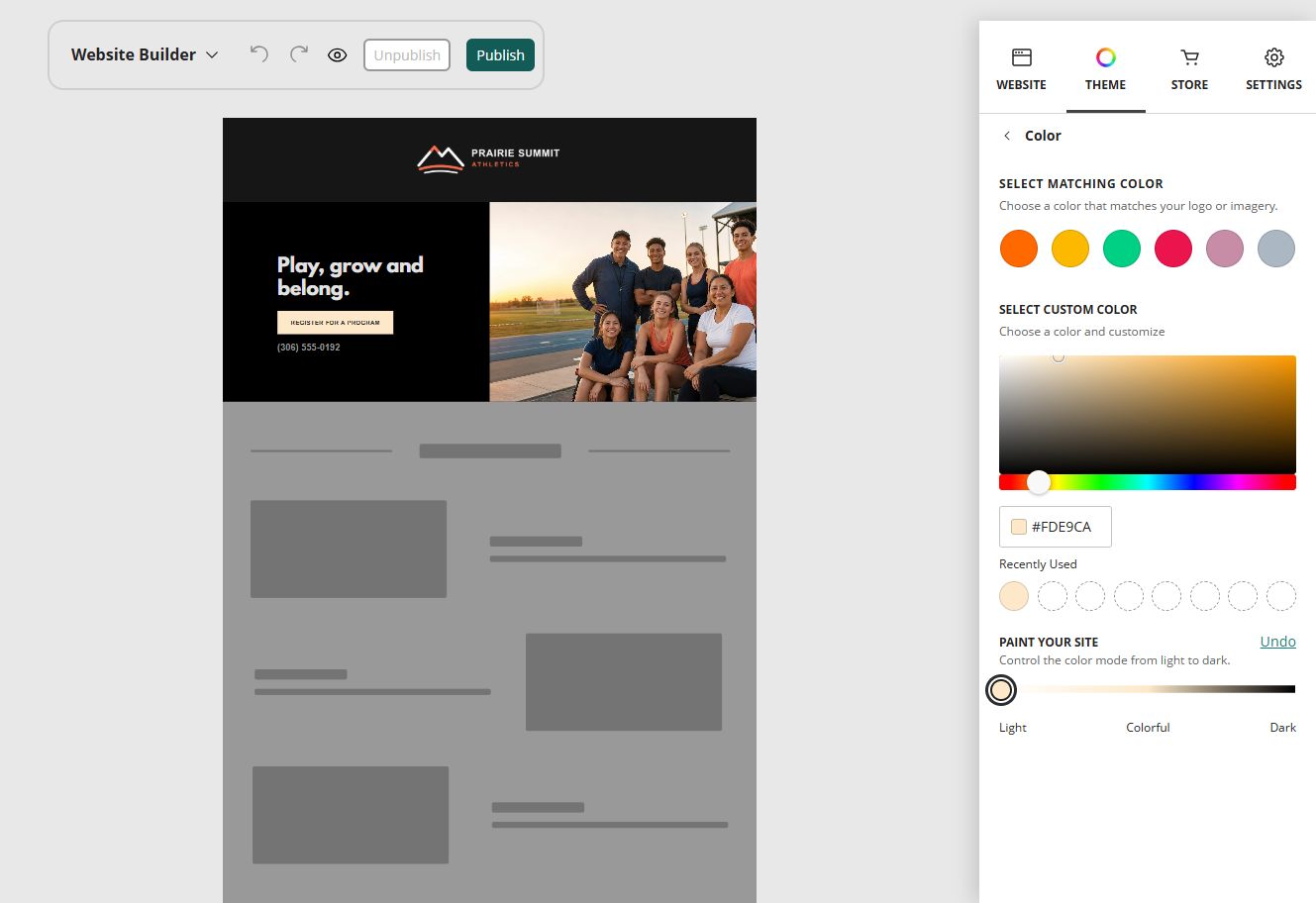The width and height of the screenshot is (1316, 903).
Task: Pick the cream recently used swatch
Action: 1014,596
